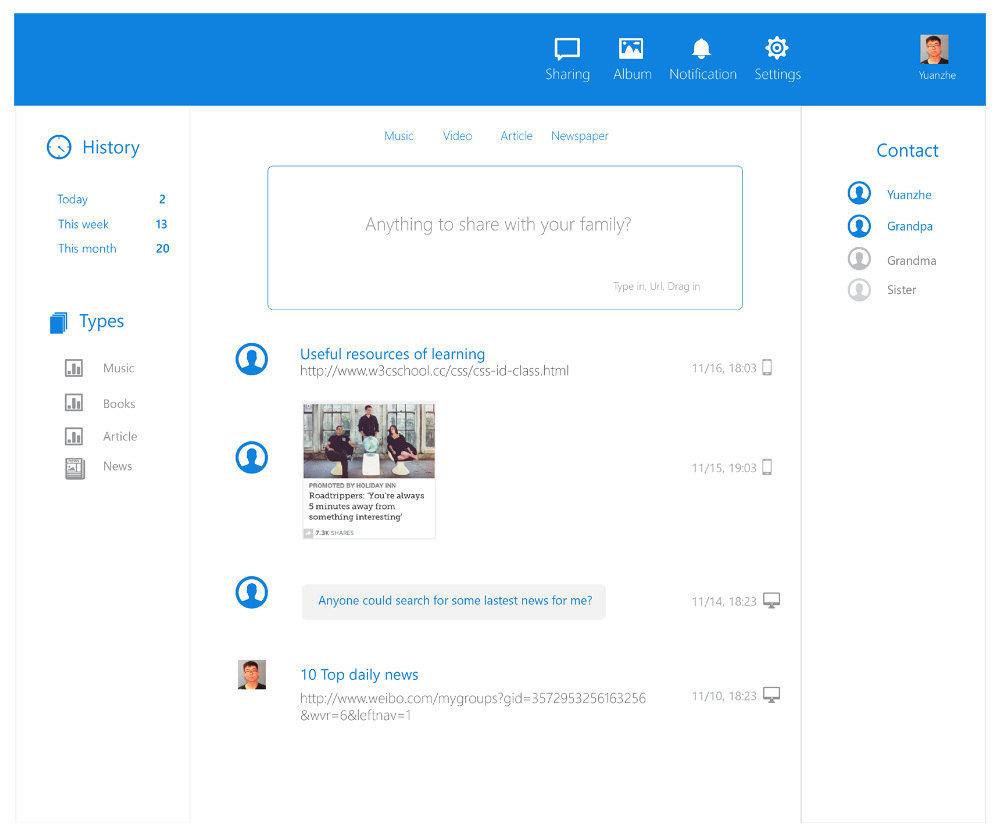Click the Notification bell icon
Viewport: 1000px width, 836px height.
click(x=702, y=48)
